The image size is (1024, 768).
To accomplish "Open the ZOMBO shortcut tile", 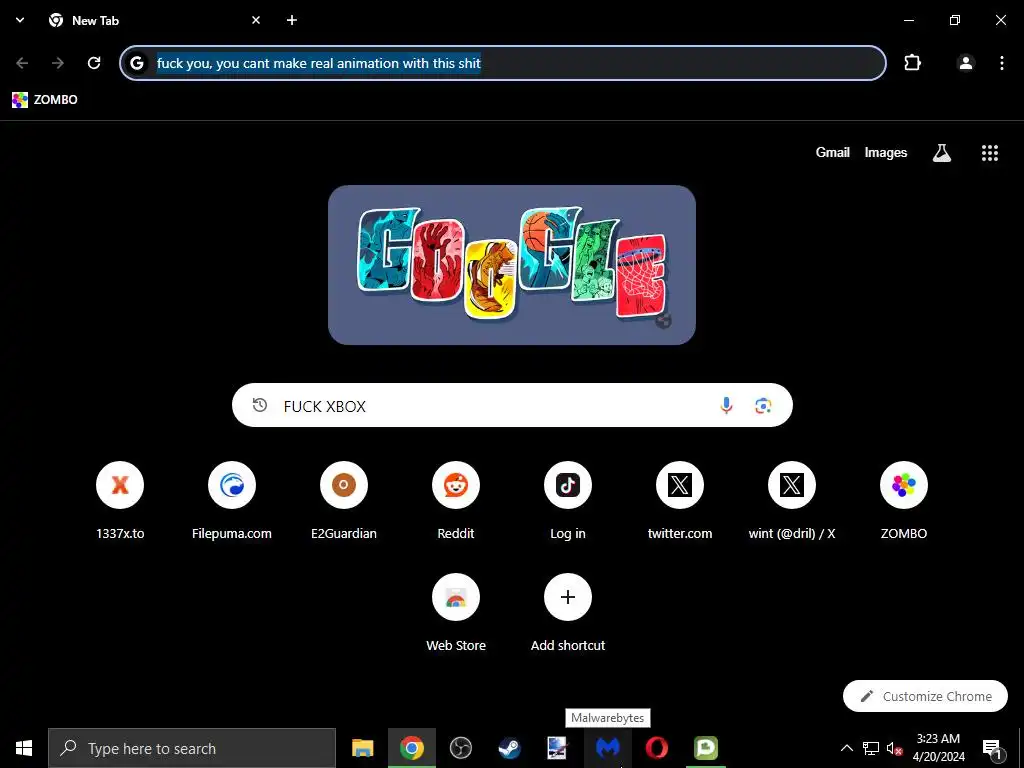I will tap(904, 501).
